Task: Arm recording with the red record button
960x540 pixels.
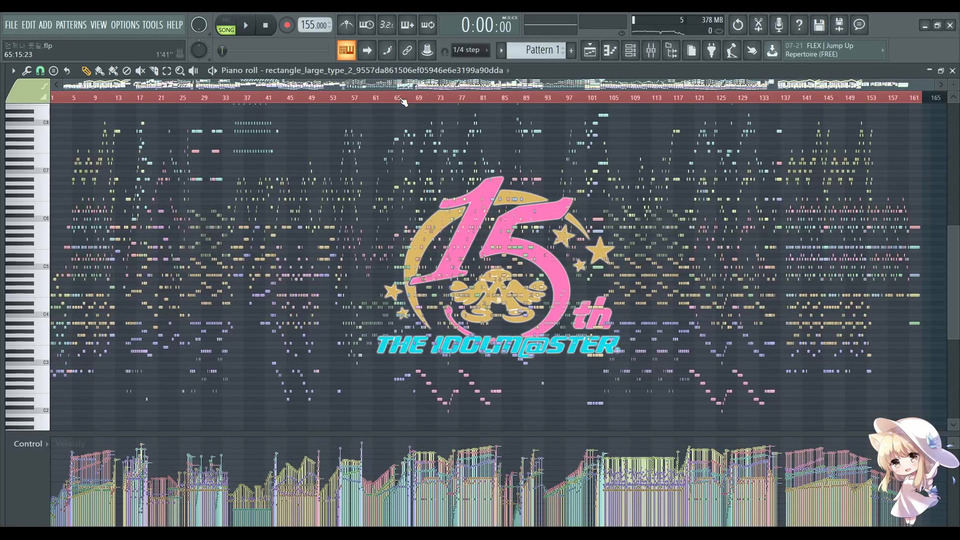Action: 286,25
